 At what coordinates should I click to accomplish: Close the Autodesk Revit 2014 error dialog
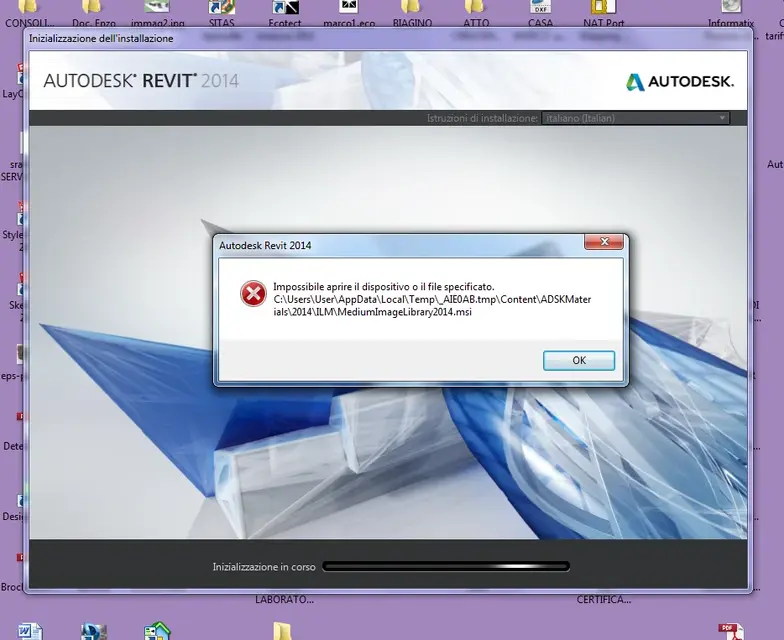pyautogui.click(x=604, y=242)
